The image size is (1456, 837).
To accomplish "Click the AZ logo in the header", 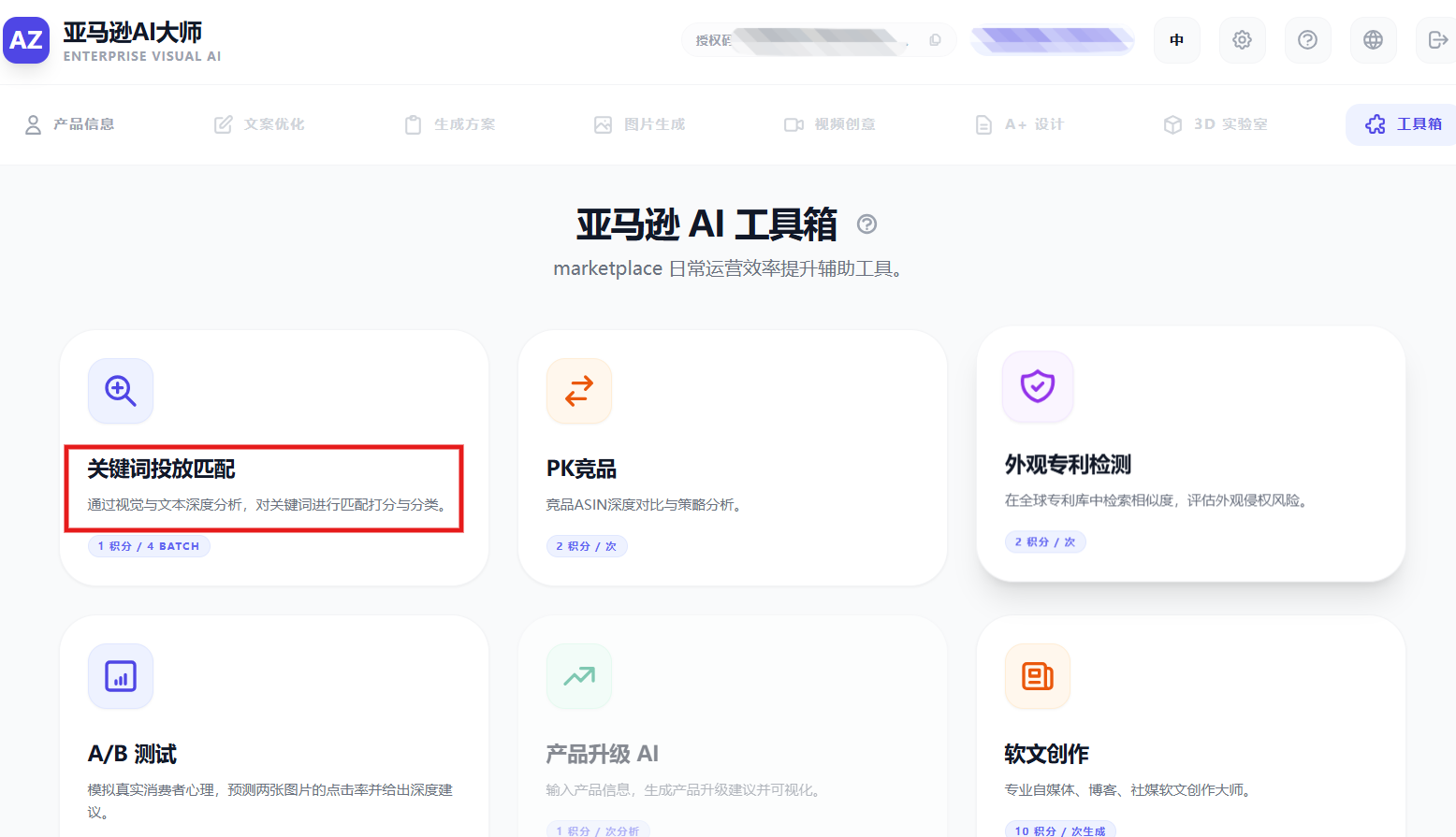I will 26,40.
